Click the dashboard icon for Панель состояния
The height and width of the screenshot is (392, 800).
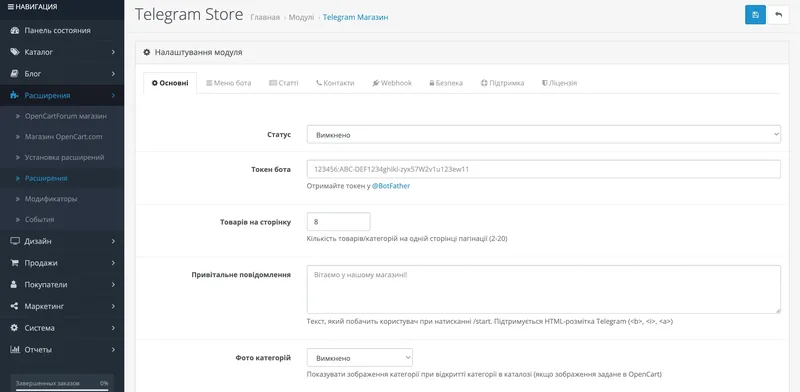pos(15,31)
